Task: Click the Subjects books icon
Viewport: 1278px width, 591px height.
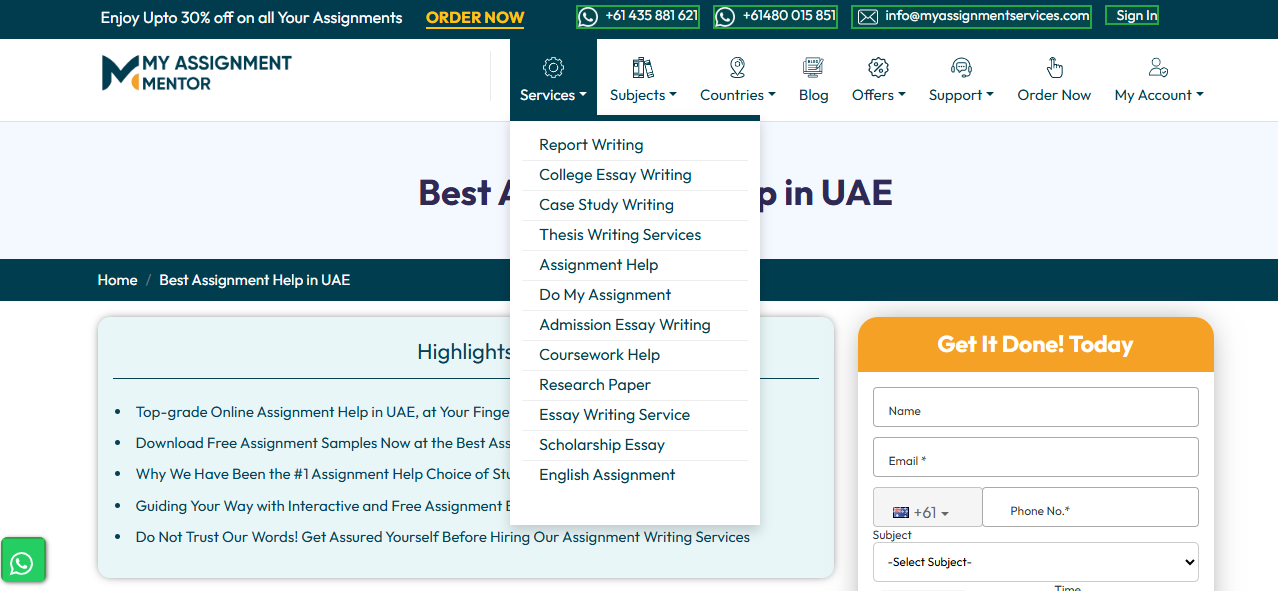Action: (643, 68)
